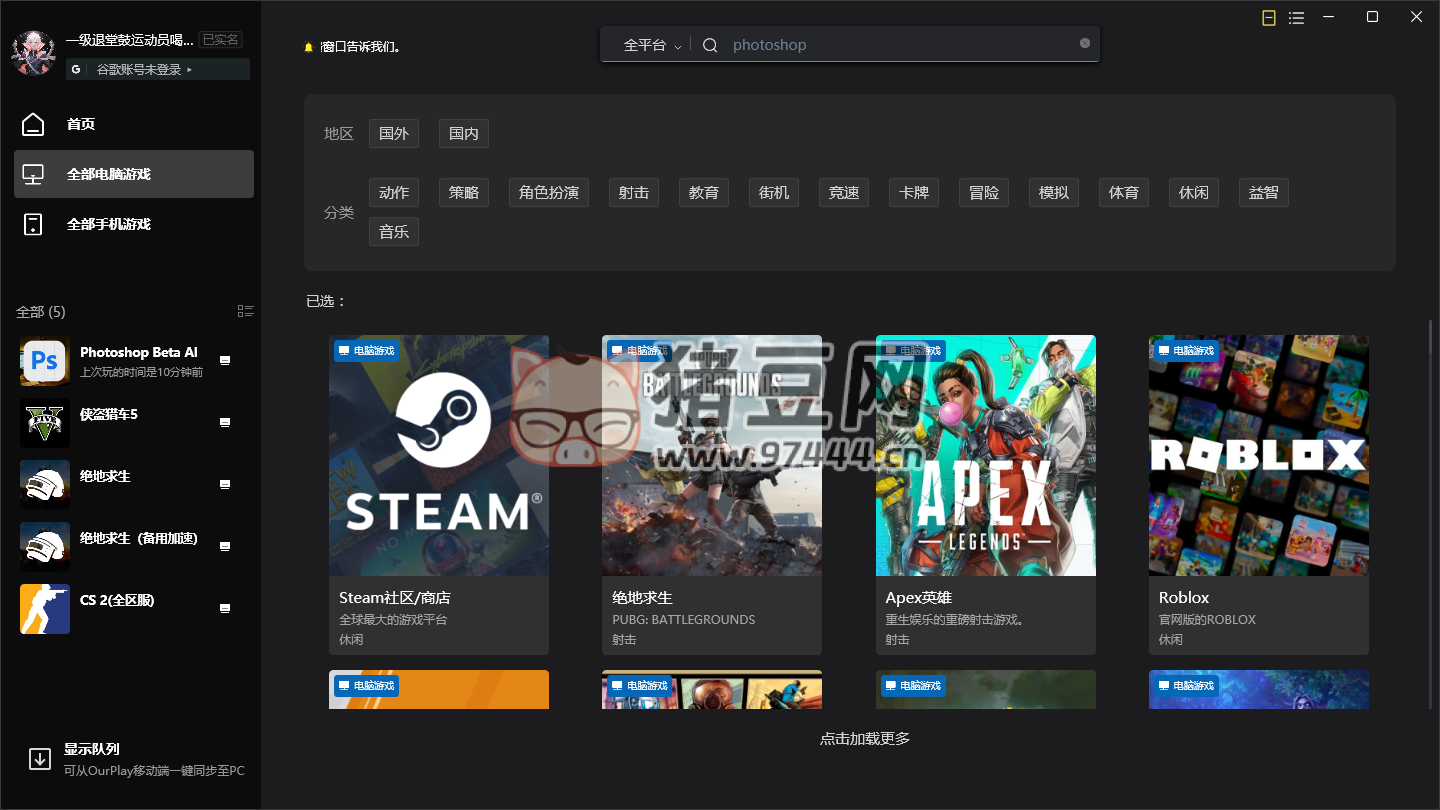Image resolution: width=1440 pixels, height=810 pixels.
Task: Open the 全平台 platform dropdown
Action: (652, 45)
